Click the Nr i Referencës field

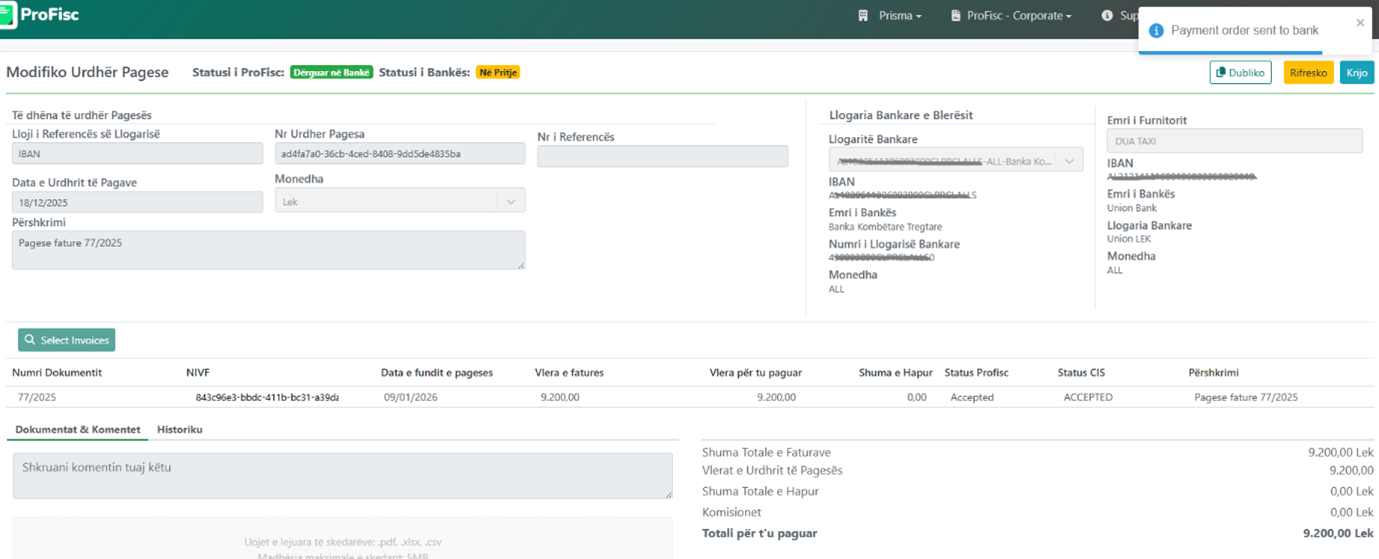tap(662, 156)
